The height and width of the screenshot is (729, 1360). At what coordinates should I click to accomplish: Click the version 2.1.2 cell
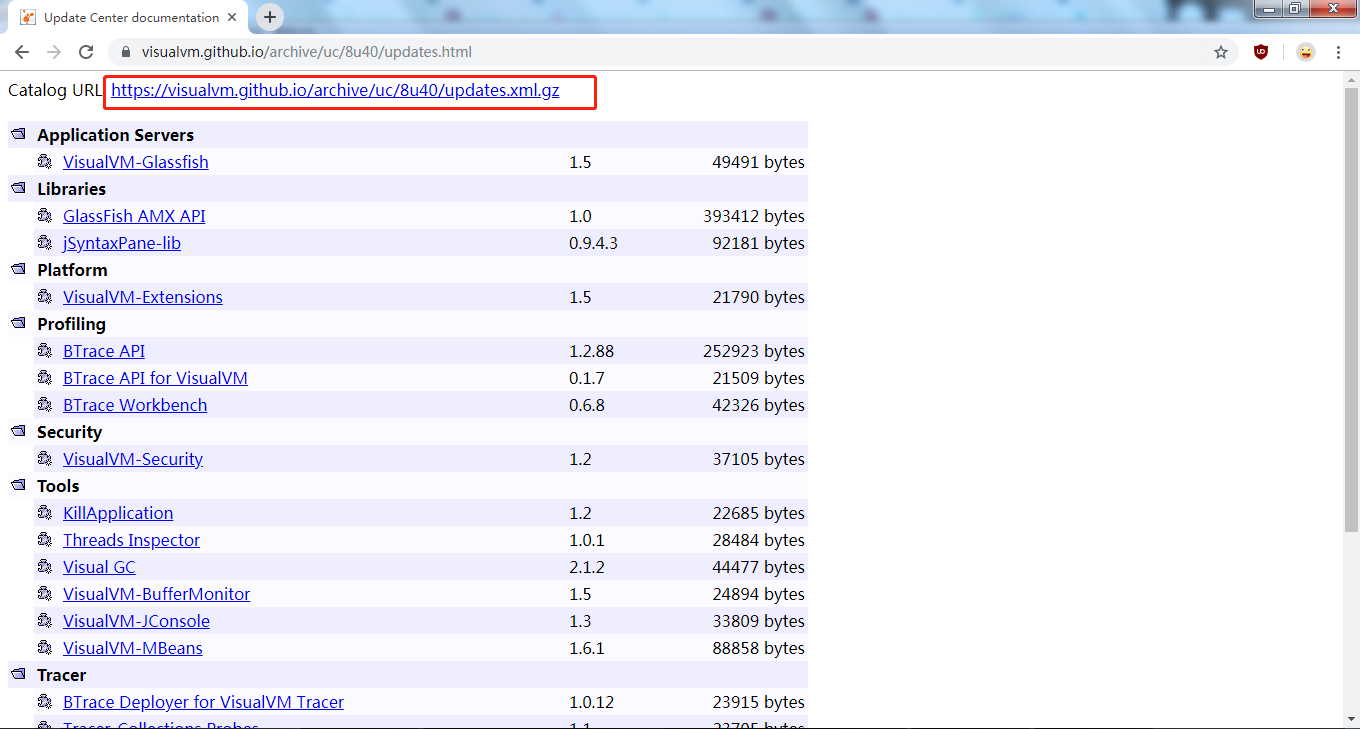587,567
